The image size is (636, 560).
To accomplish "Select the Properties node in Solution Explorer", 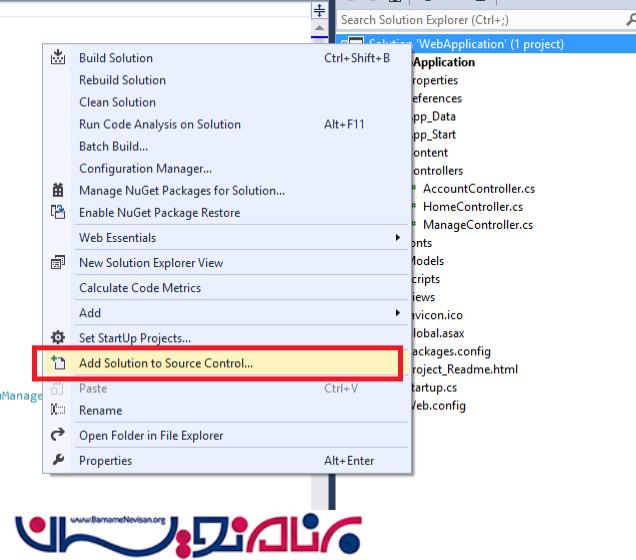I will (435, 80).
